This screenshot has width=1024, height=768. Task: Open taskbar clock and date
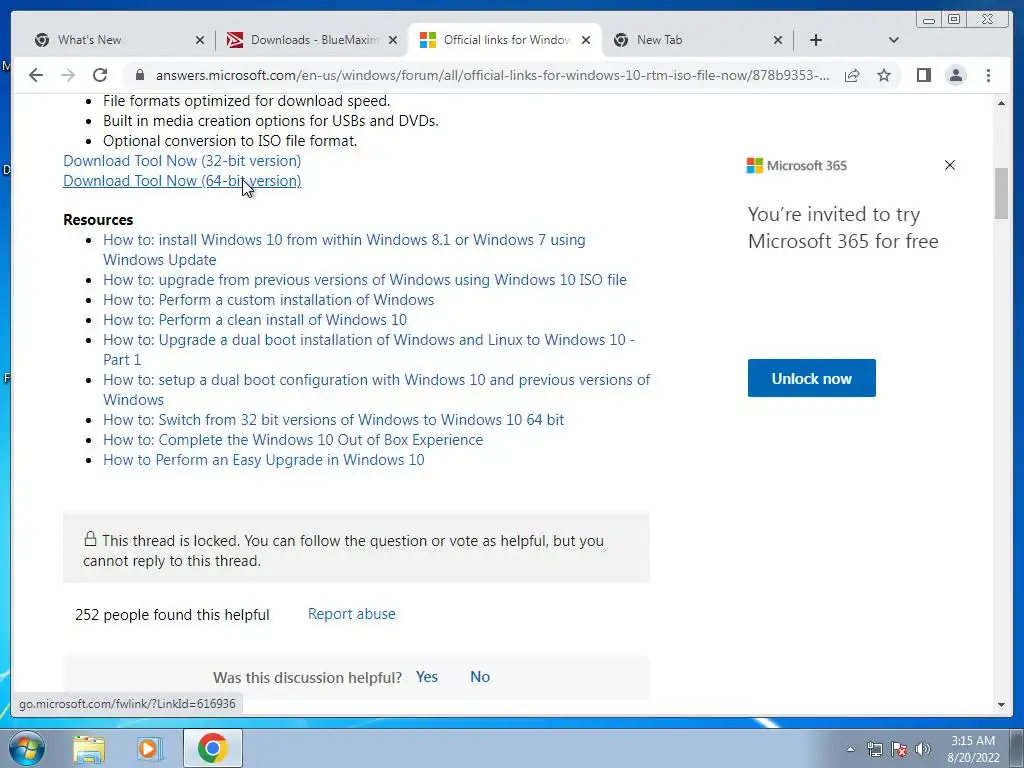point(973,749)
